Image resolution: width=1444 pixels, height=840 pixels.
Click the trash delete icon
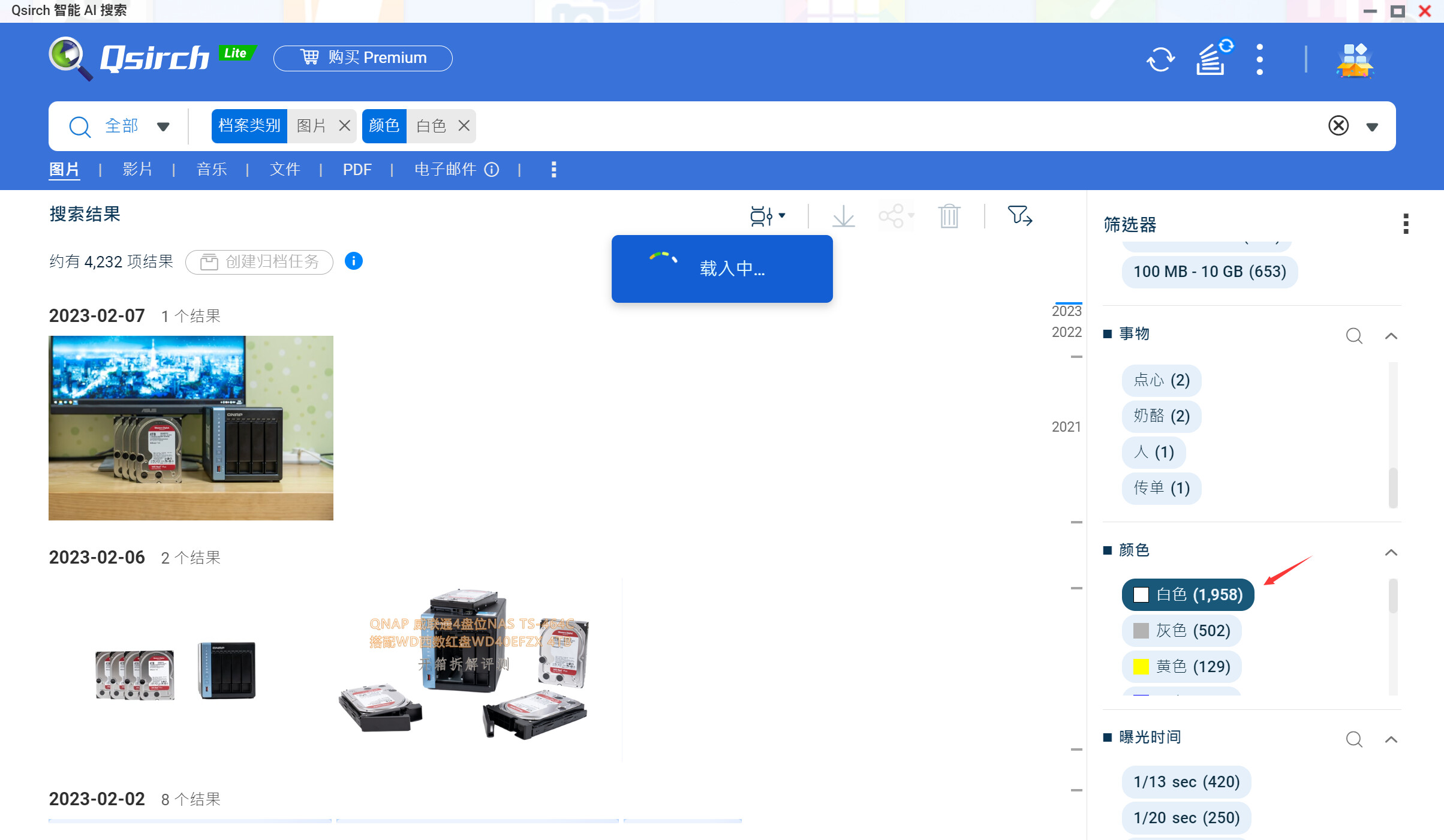coord(949,216)
